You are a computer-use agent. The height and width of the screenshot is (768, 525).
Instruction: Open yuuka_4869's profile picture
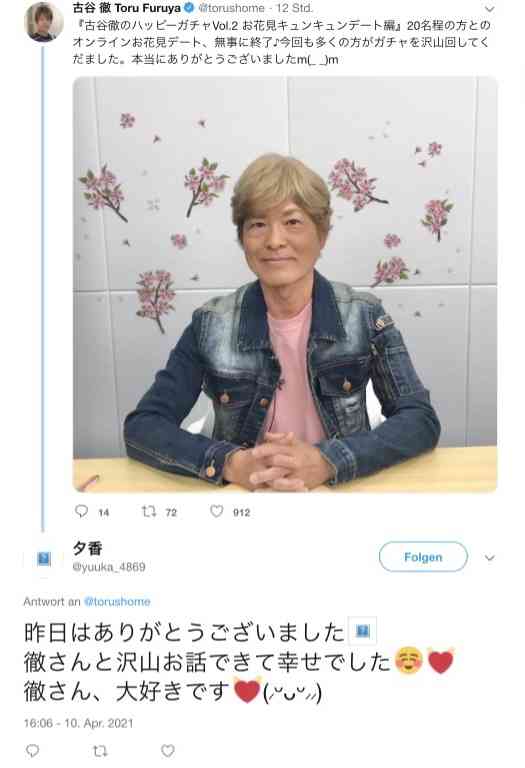tap(44, 558)
